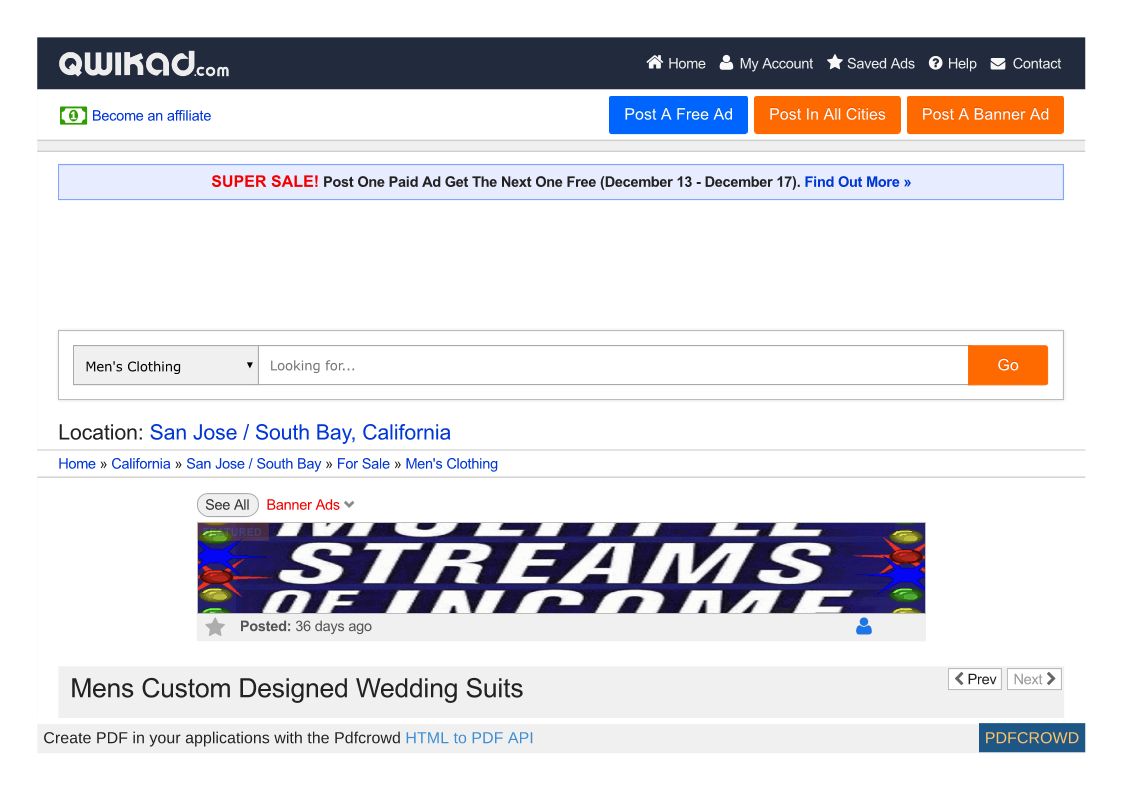Click the green money affiliate icon
This screenshot has height=795, width=1123.
73,115
